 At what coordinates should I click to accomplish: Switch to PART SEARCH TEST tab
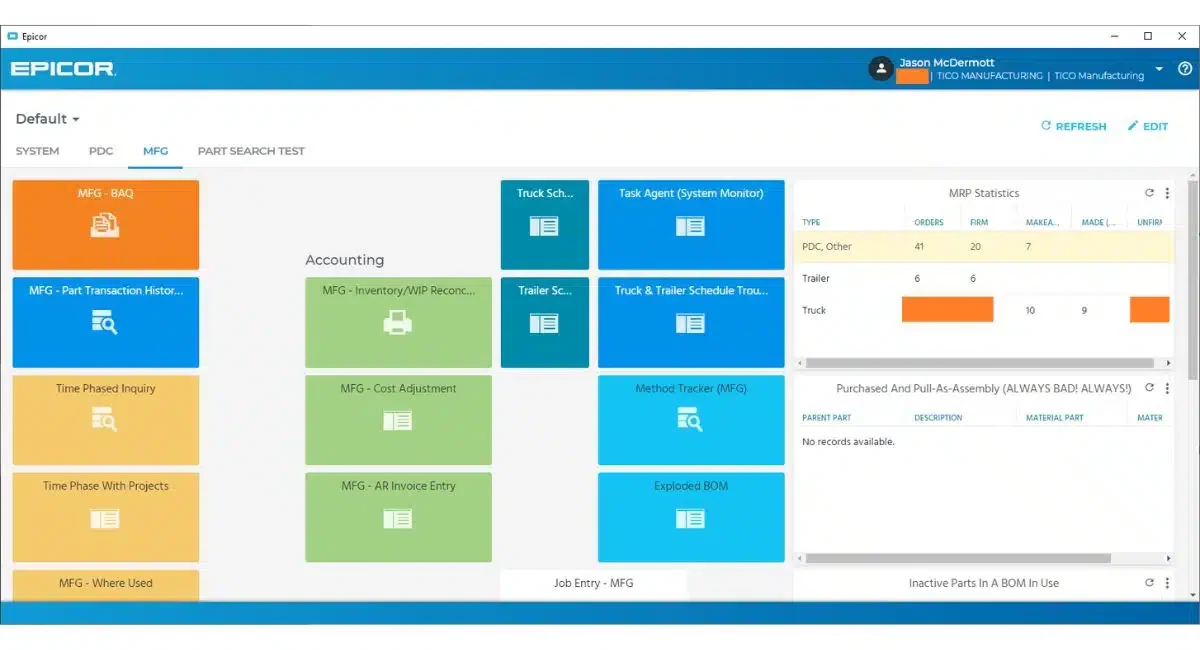coord(251,151)
